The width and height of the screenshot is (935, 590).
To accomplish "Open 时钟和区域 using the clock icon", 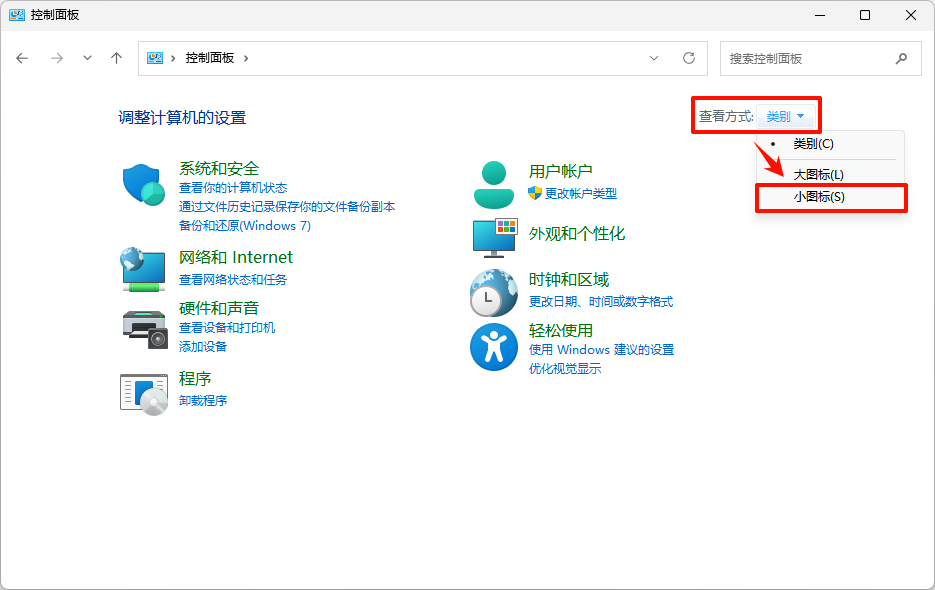I will pos(493,294).
